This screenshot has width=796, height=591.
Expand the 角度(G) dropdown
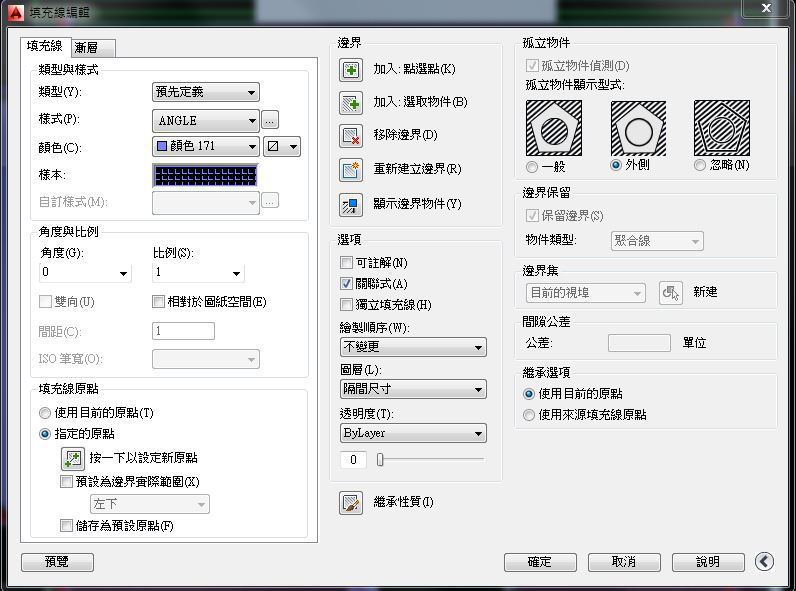tap(85, 273)
